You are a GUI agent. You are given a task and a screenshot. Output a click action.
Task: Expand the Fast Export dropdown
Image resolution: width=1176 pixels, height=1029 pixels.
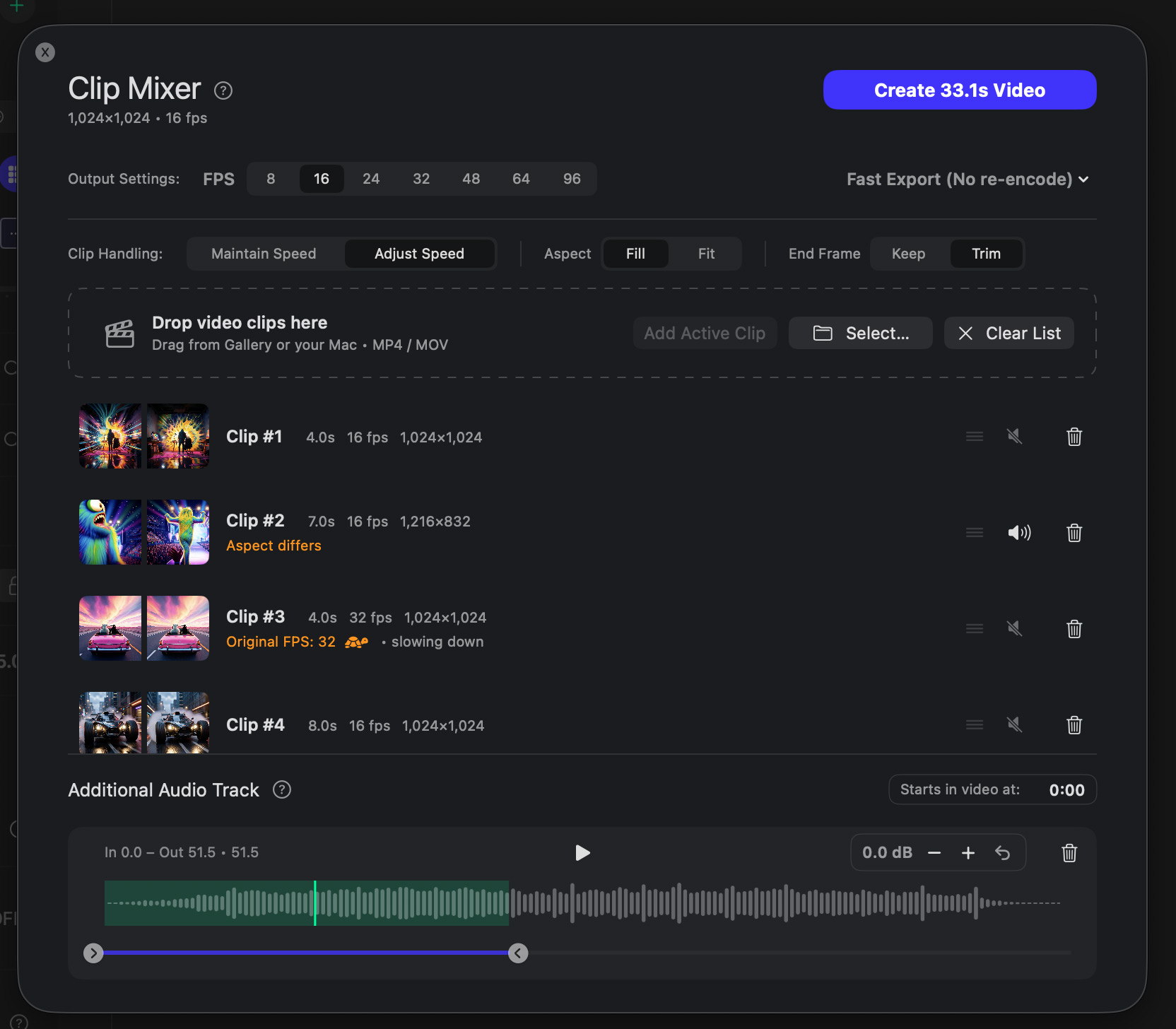(967, 180)
